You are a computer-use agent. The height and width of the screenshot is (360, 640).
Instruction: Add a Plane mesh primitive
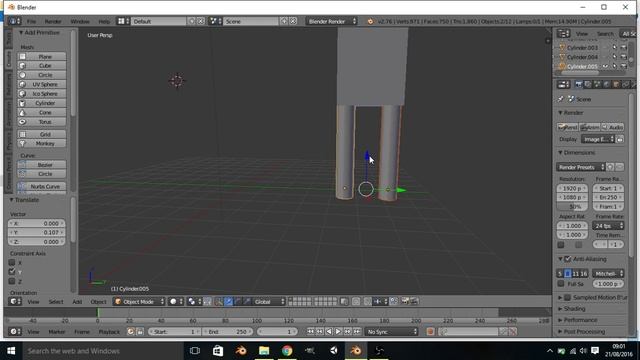[42, 56]
